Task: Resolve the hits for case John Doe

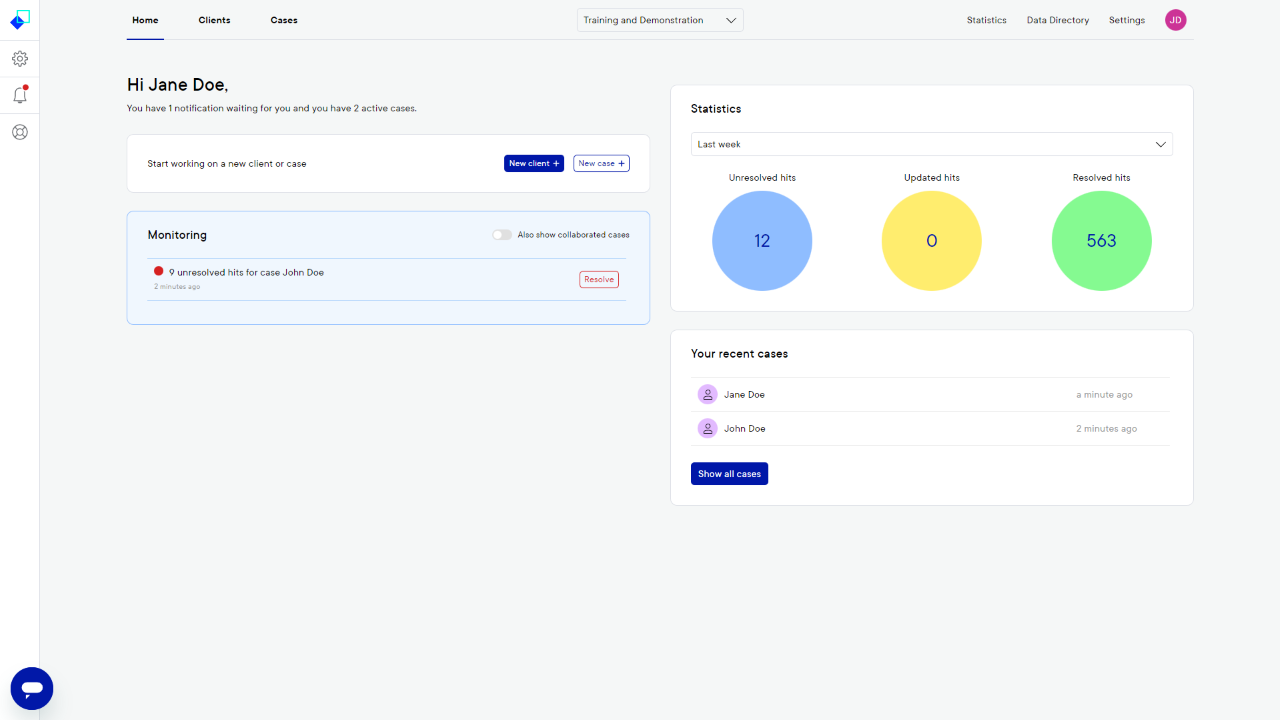Action: [598, 279]
